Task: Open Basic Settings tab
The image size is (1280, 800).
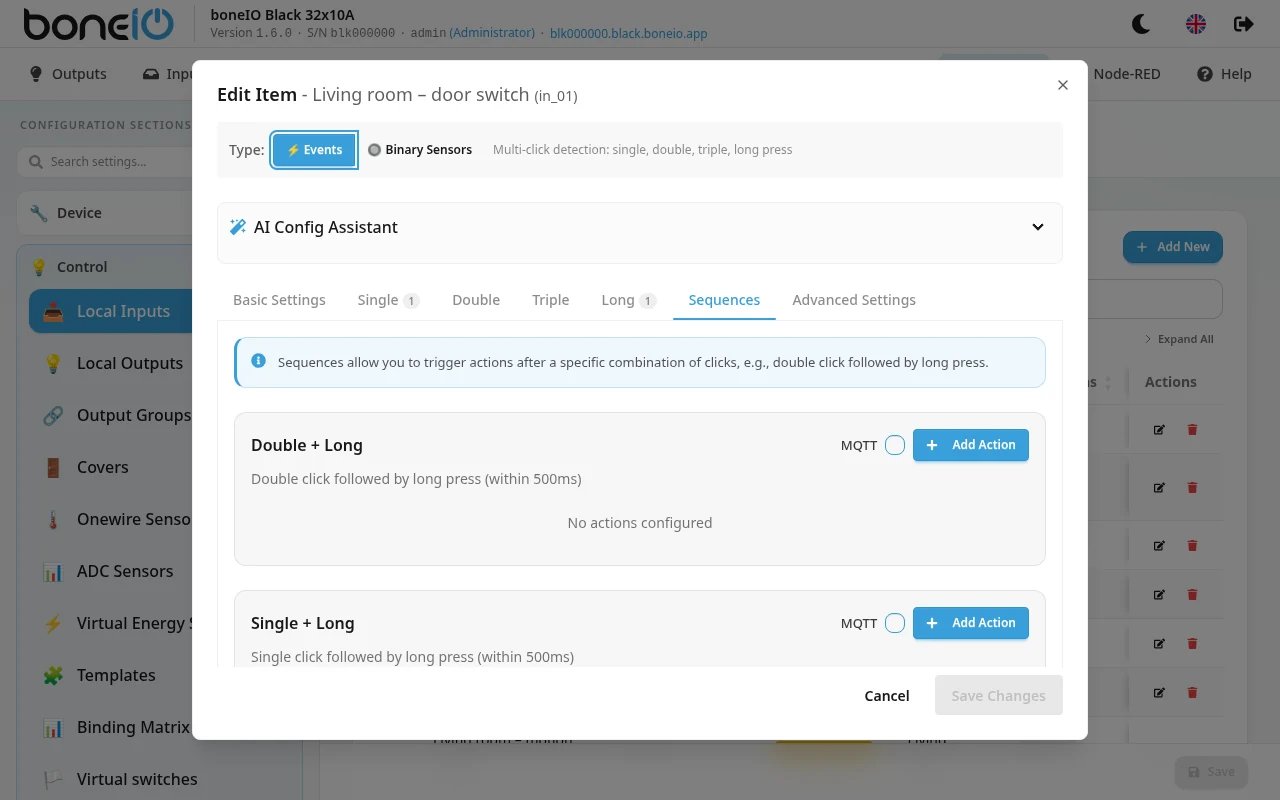Action: point(279,300)
